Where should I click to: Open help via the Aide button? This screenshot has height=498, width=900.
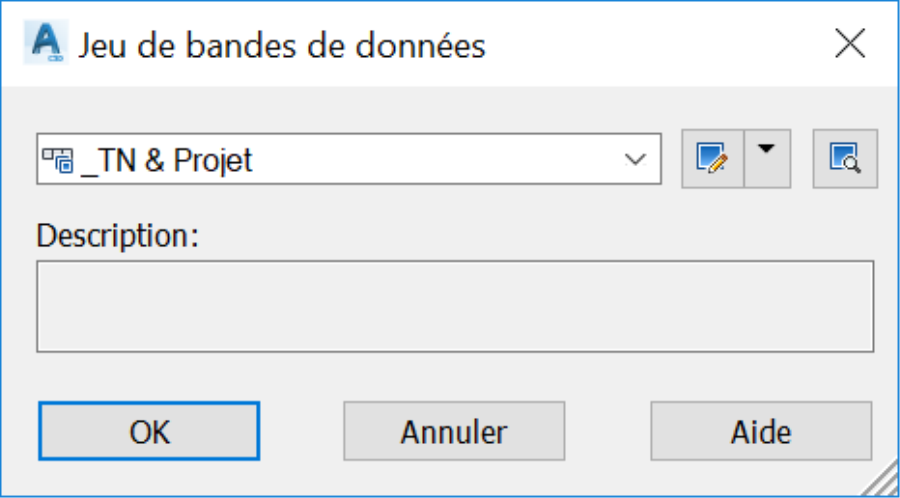pos(761,431)
